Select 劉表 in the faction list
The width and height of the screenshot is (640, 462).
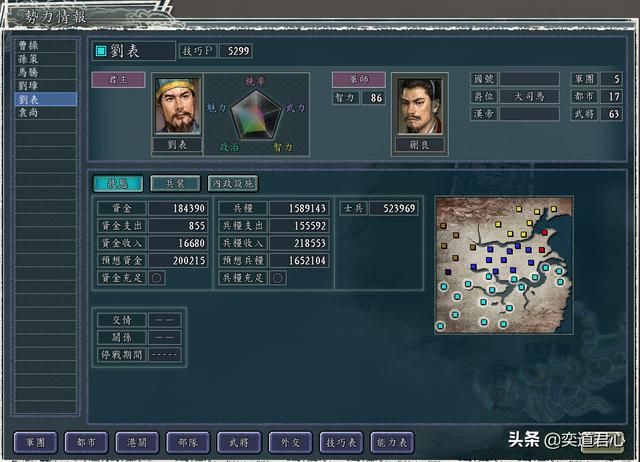[45, 99]
